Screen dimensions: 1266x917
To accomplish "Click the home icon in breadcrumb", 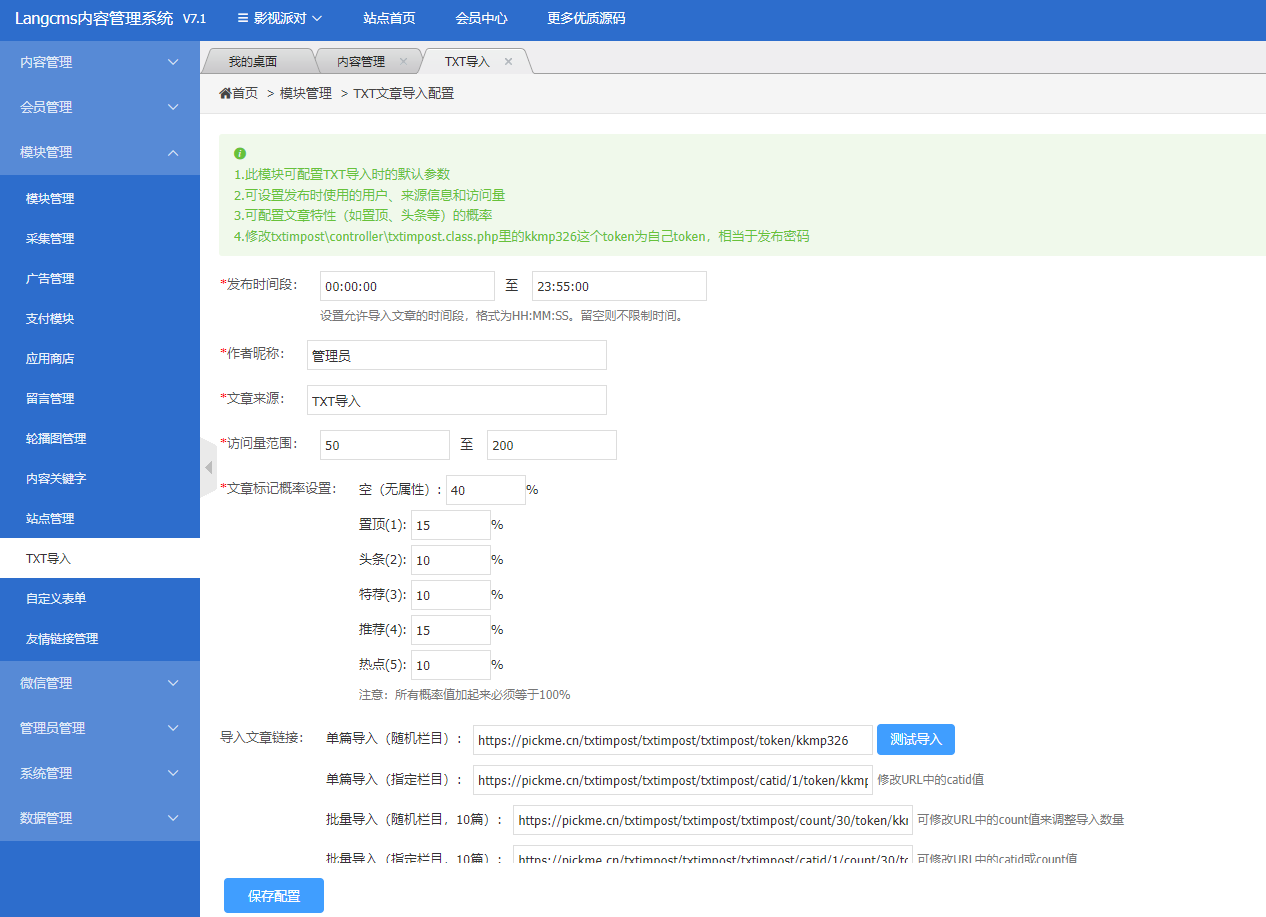I will click(225, 93).
